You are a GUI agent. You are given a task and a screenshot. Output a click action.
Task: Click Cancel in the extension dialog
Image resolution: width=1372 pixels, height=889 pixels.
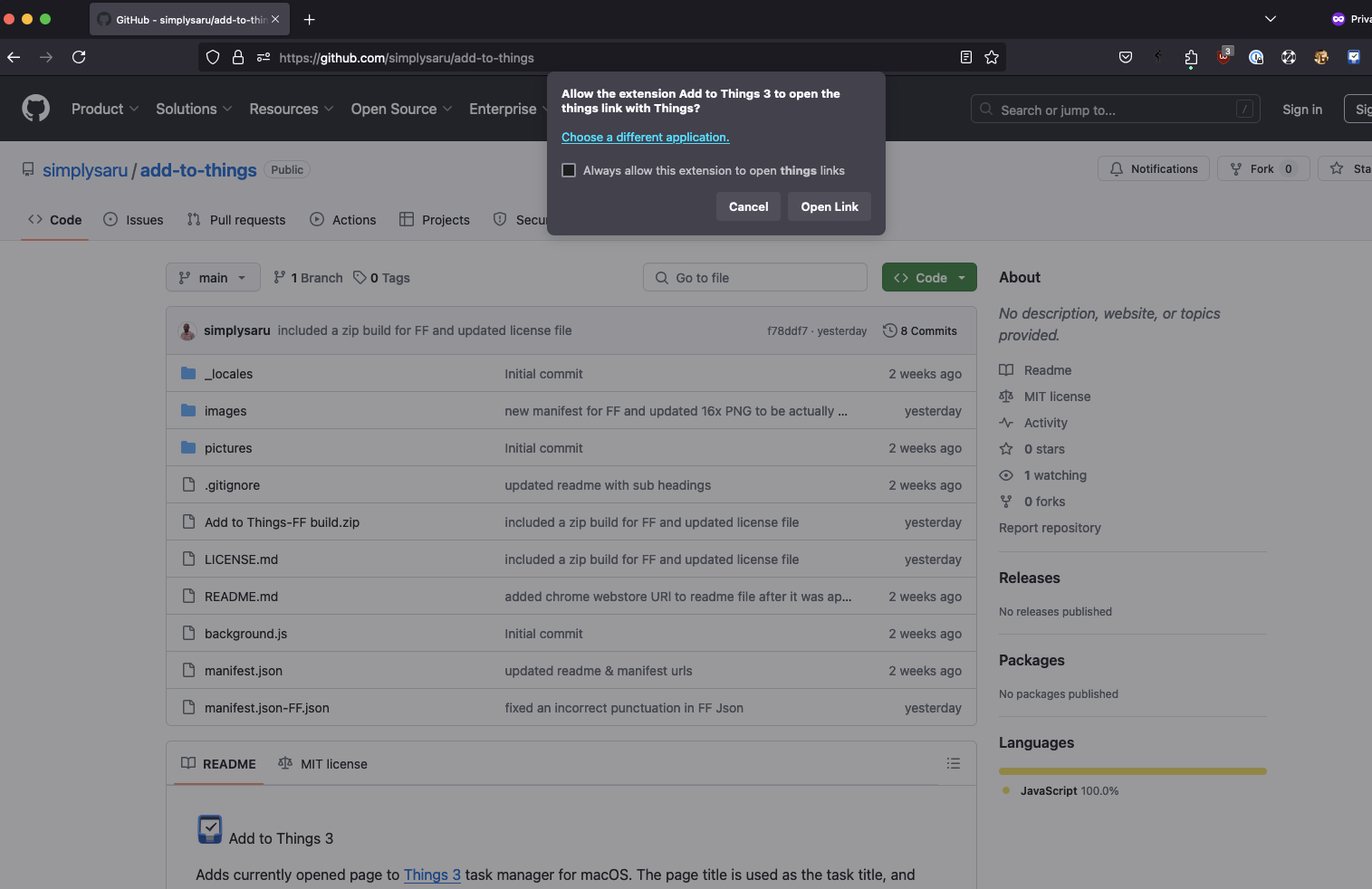tap(748, 206)
